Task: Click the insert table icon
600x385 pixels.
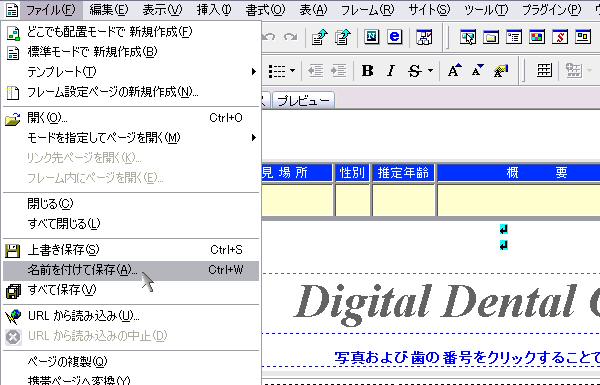Action: click(x=544, y=71)
